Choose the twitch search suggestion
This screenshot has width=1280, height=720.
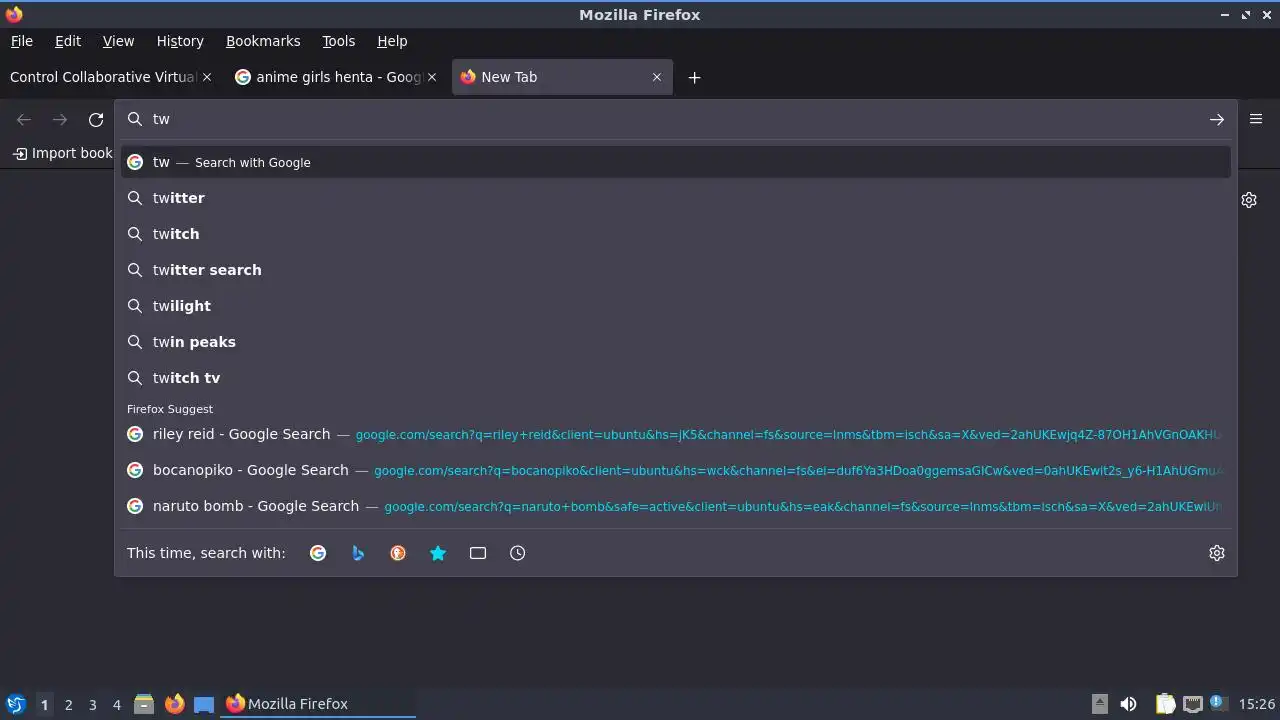click(x=676, y=234)
